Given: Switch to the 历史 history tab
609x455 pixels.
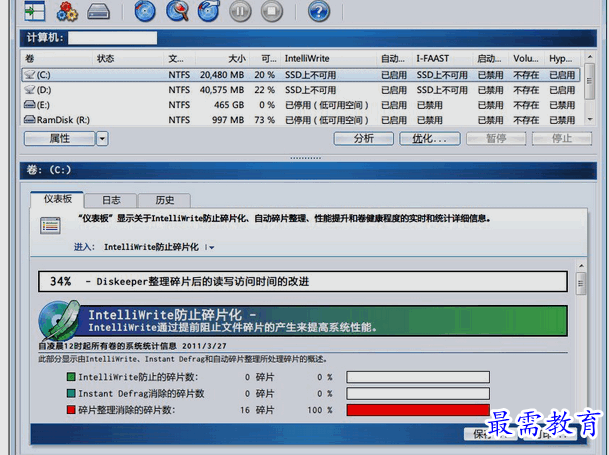Looking at the screenshot, I should point(165,200).
